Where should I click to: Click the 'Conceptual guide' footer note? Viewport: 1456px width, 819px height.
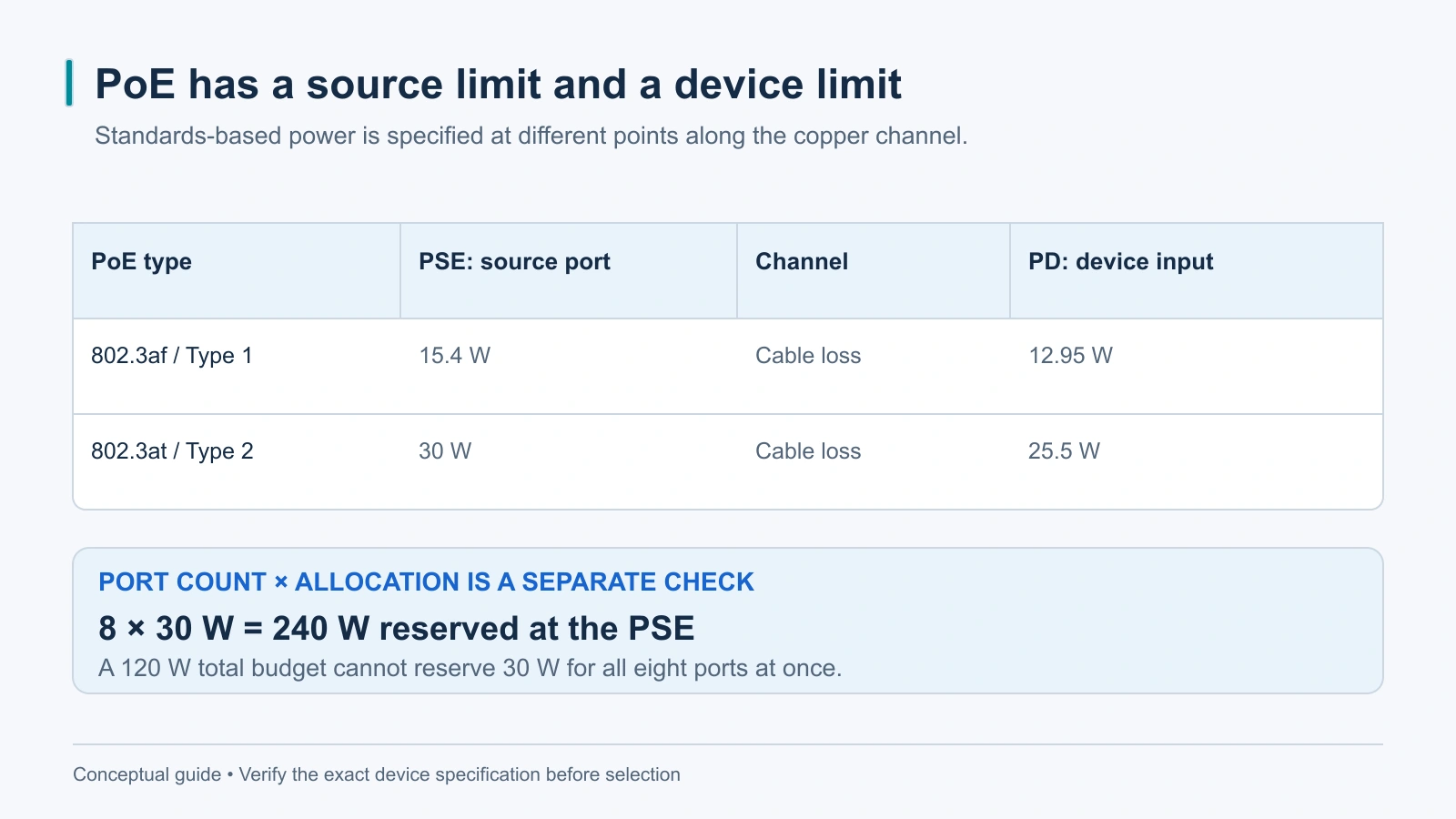(377, 774)
